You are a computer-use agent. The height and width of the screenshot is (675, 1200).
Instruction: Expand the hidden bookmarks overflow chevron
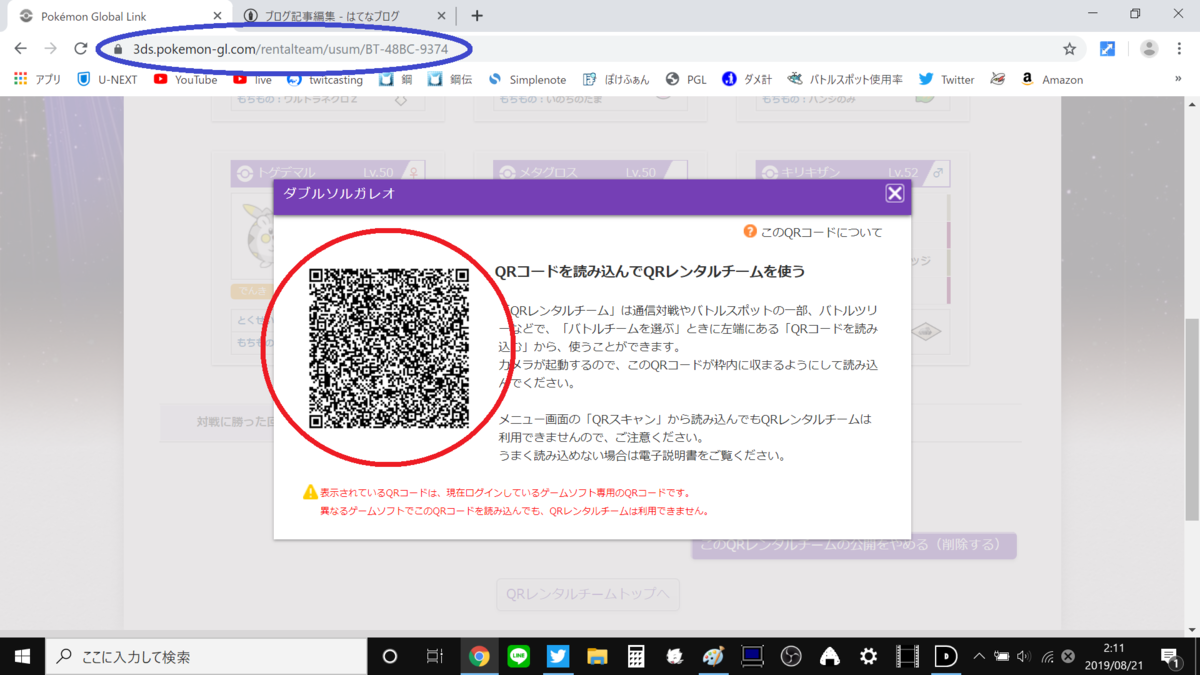coord(1178,79)
